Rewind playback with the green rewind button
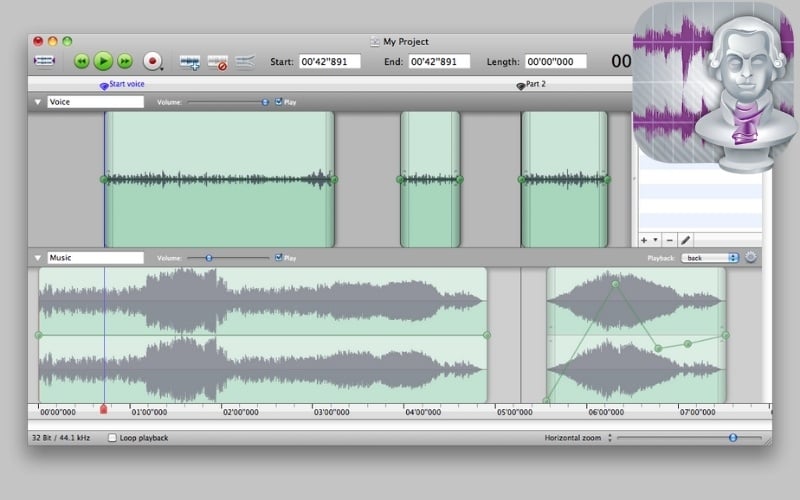 (82, 61)
